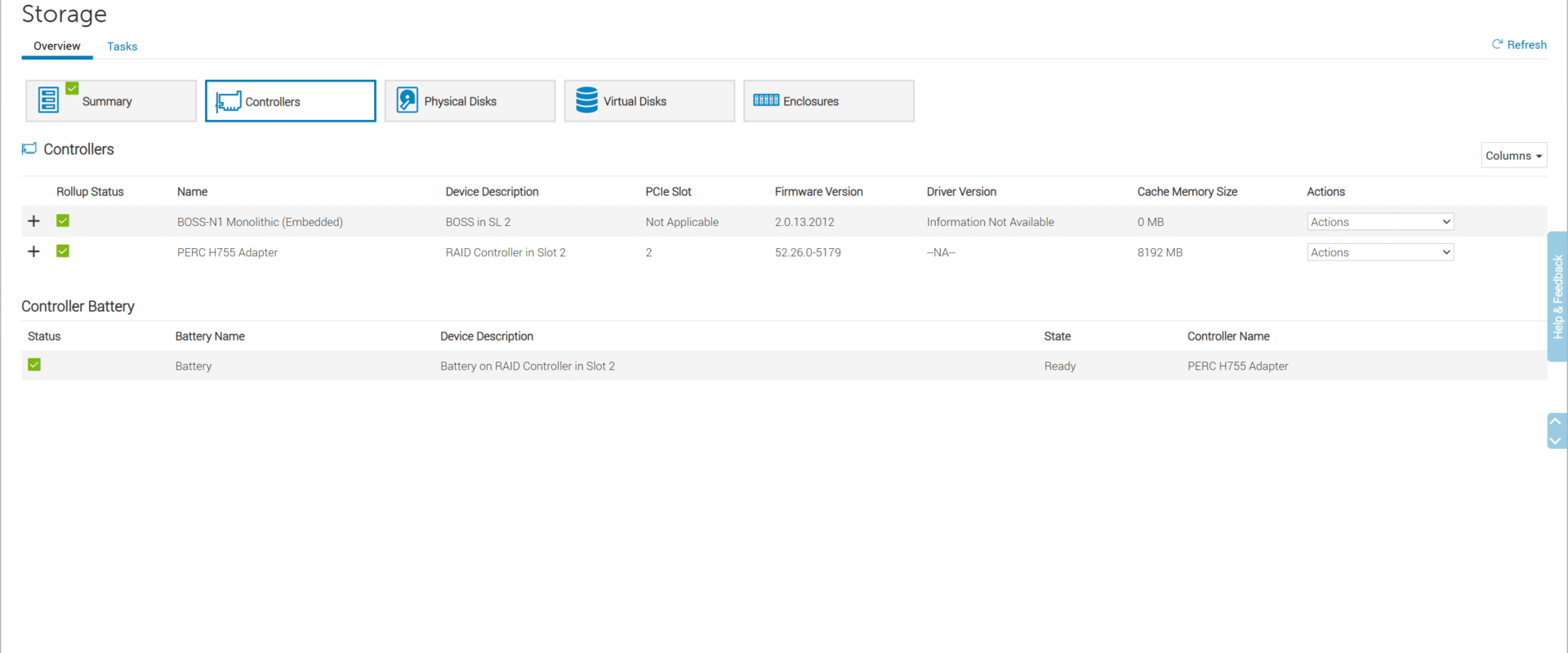Expand the BOSS-N1 Monolithic controller row
This screenshot has width=1568, height=653.
click(x=33, y=221)
